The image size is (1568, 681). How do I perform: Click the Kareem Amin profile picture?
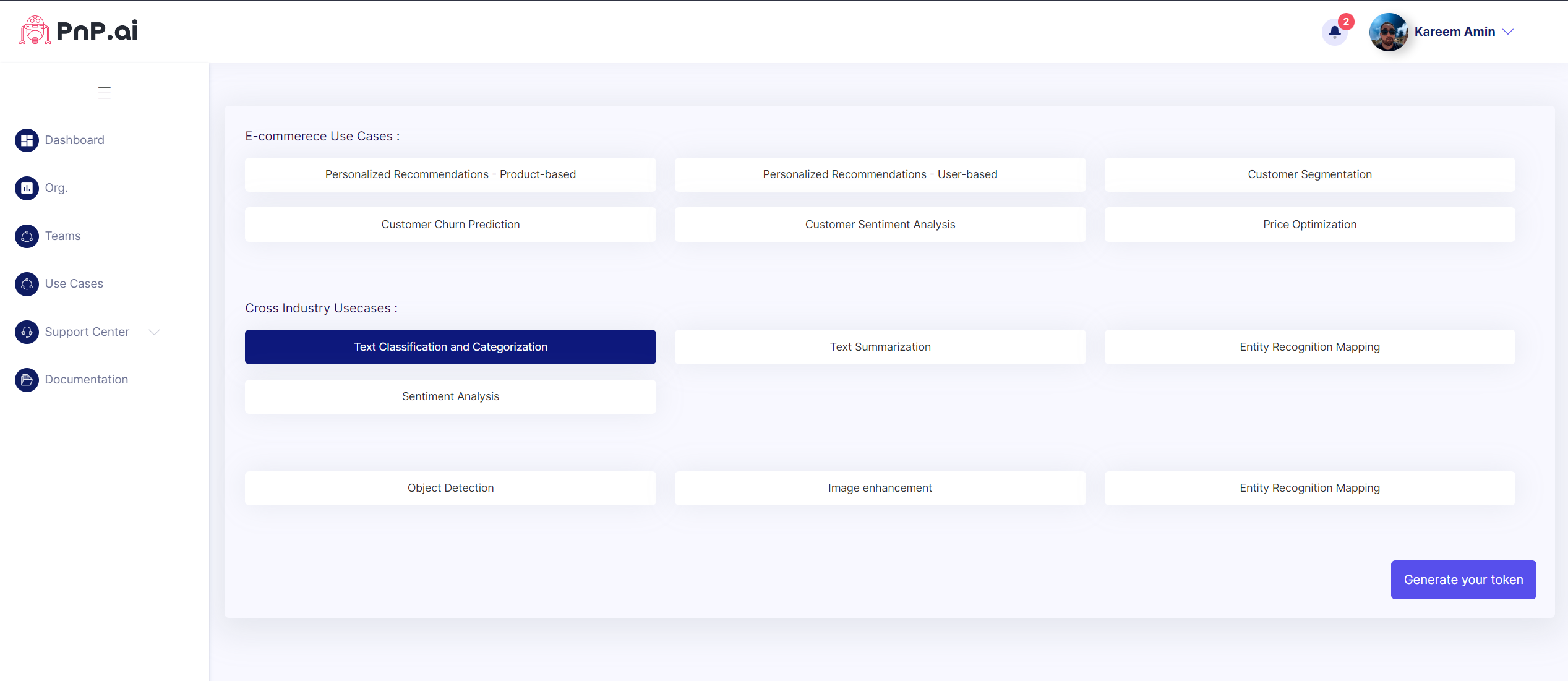1388,32
